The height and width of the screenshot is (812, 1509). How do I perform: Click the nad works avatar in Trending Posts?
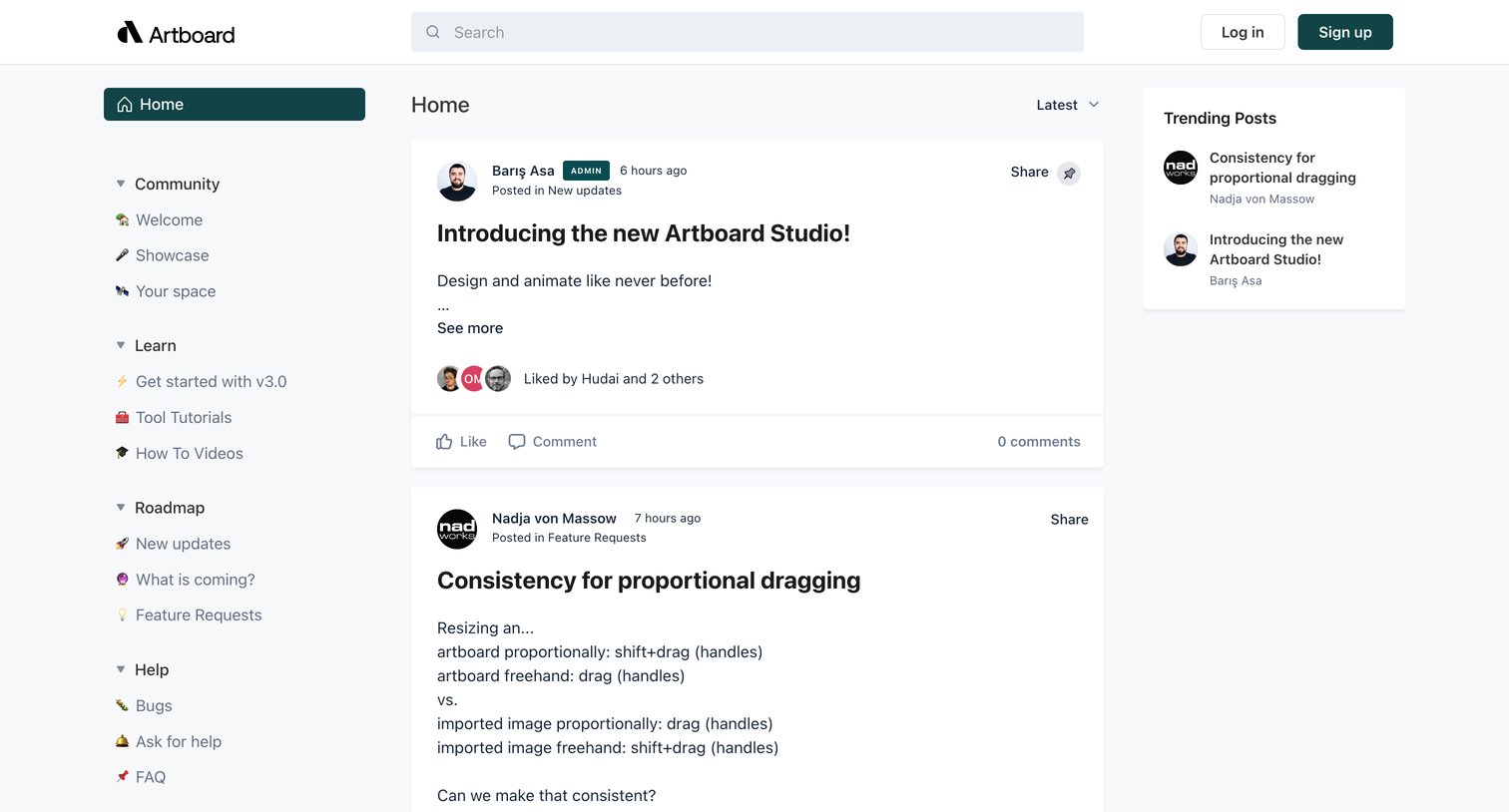[1181, 168]
